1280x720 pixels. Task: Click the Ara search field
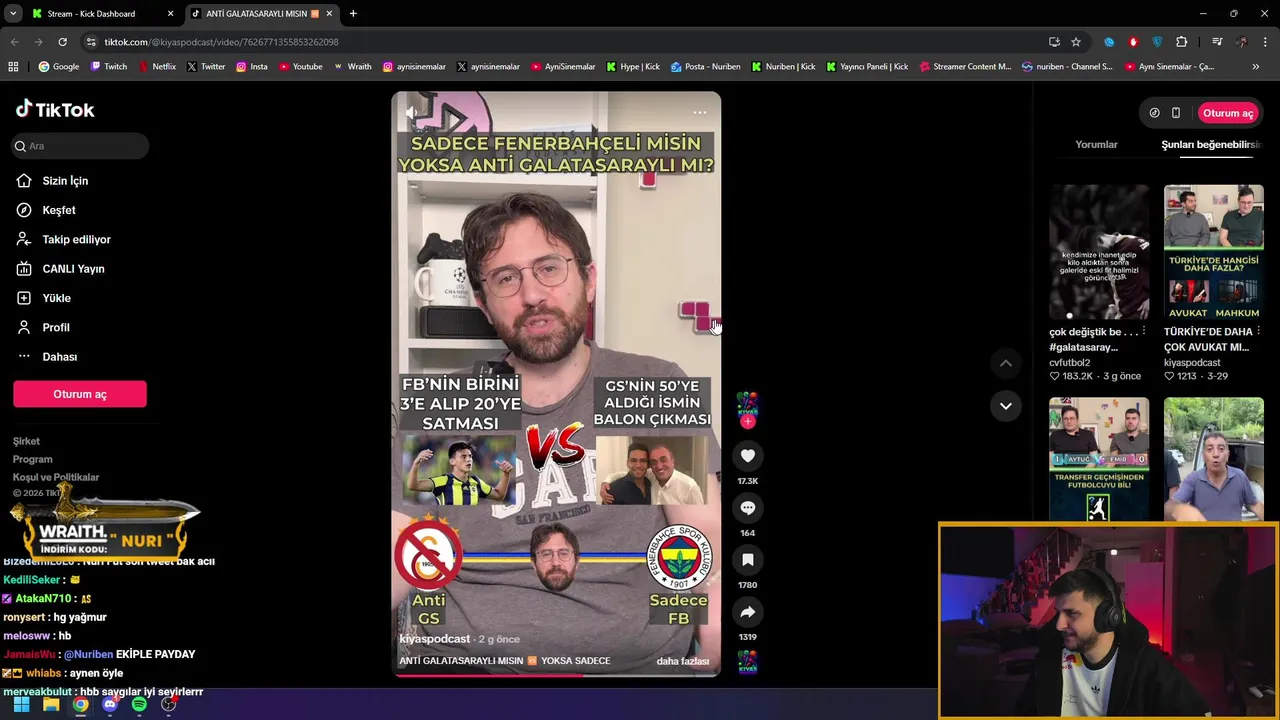point(80,146)
